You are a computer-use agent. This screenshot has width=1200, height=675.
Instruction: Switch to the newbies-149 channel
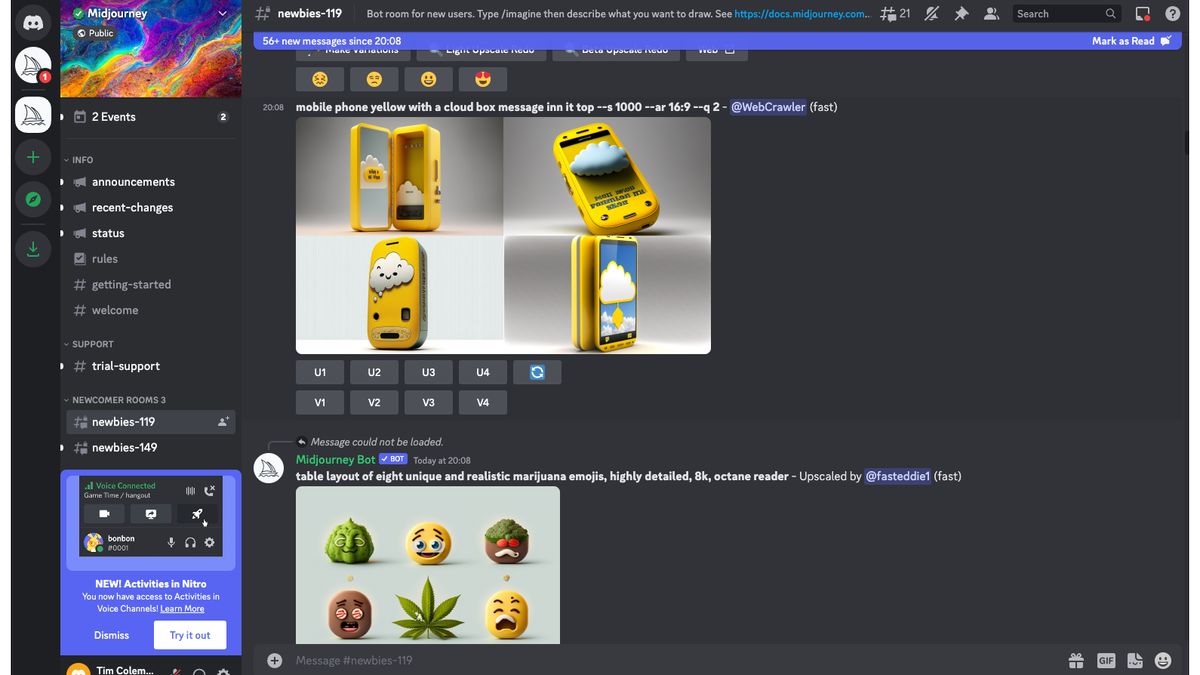point(123,447)
